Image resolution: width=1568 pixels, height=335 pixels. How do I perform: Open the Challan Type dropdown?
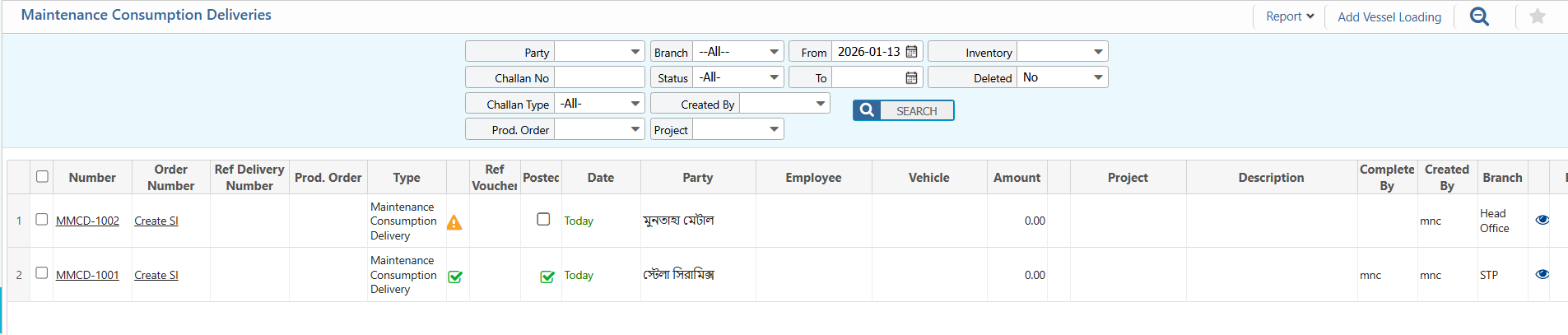coord(599,104)
